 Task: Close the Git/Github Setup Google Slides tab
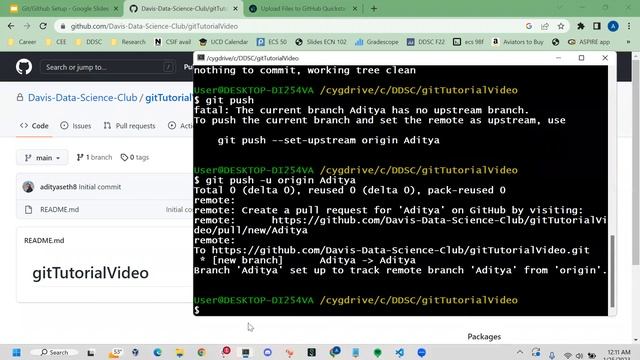(116, 9)
